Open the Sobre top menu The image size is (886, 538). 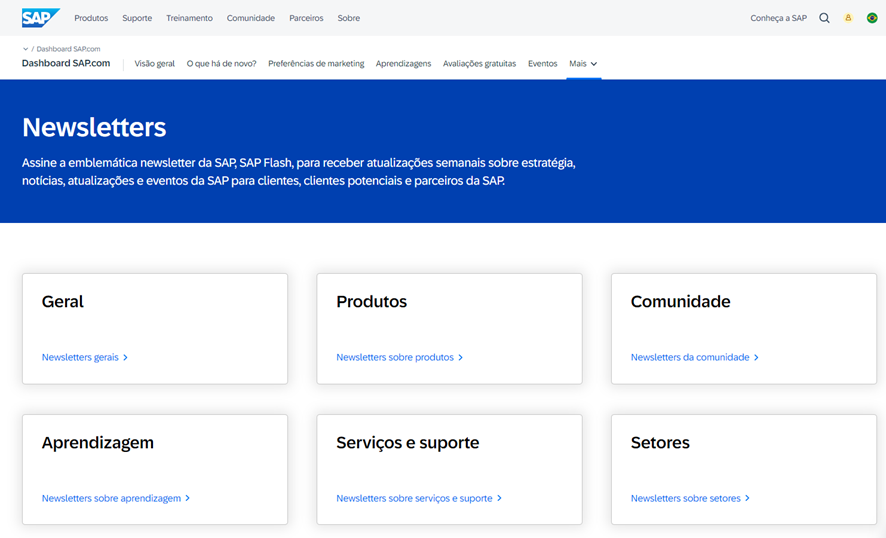(x=349, y=18)
